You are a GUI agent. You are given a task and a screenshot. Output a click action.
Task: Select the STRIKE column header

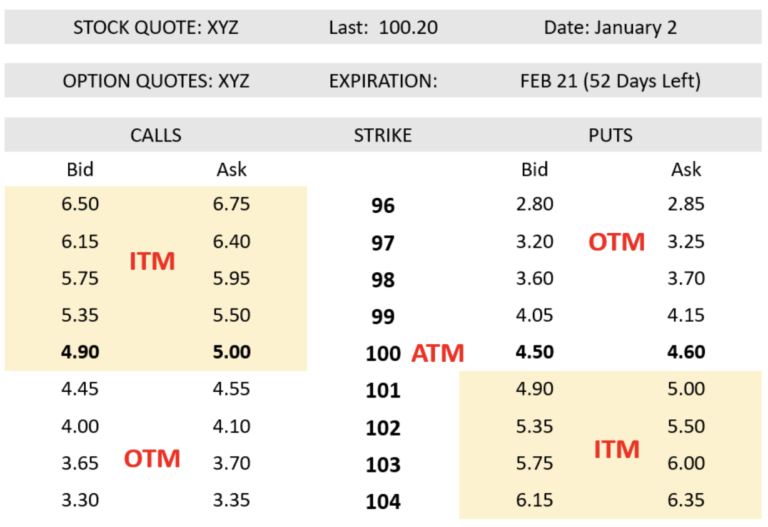click(383, 135)
